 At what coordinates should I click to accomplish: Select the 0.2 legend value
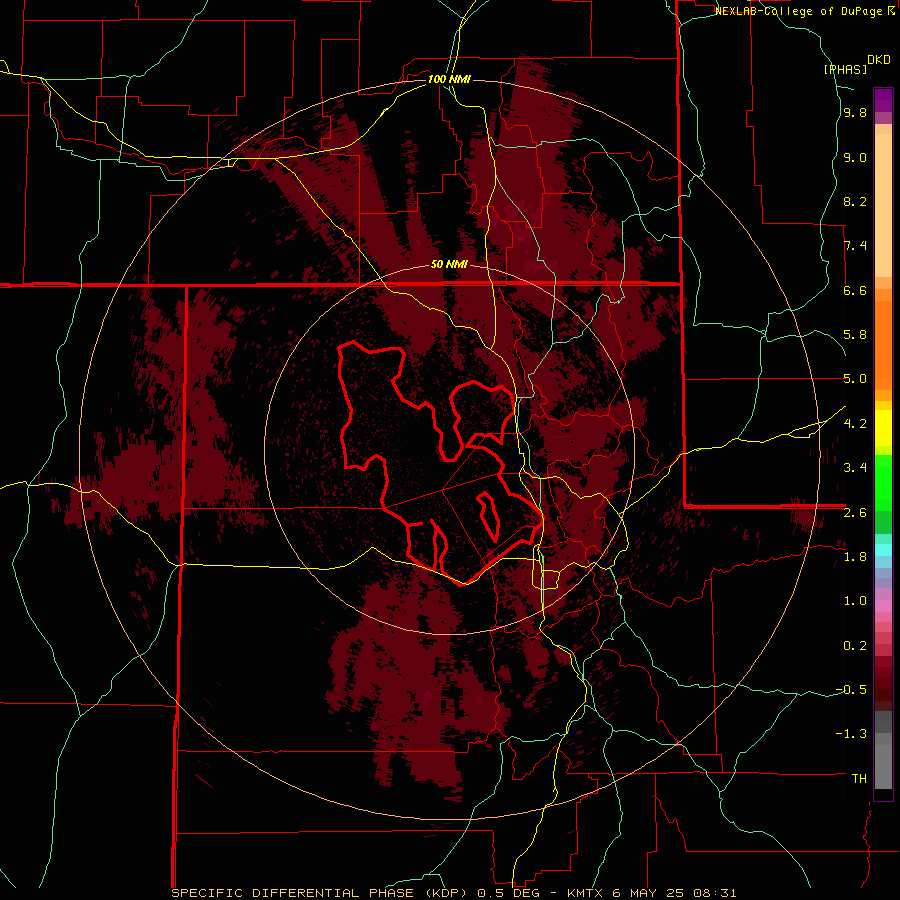(x=855, y=646)
